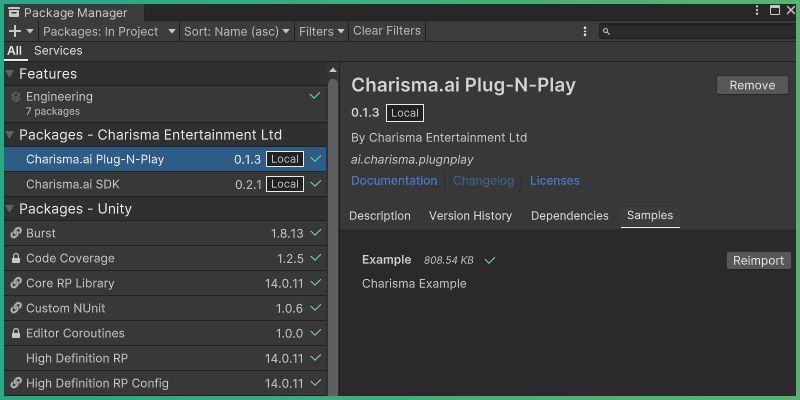Click the Engineering feature stack icon
The height and width of the screenshot is (400, 800).
(15, 97)
